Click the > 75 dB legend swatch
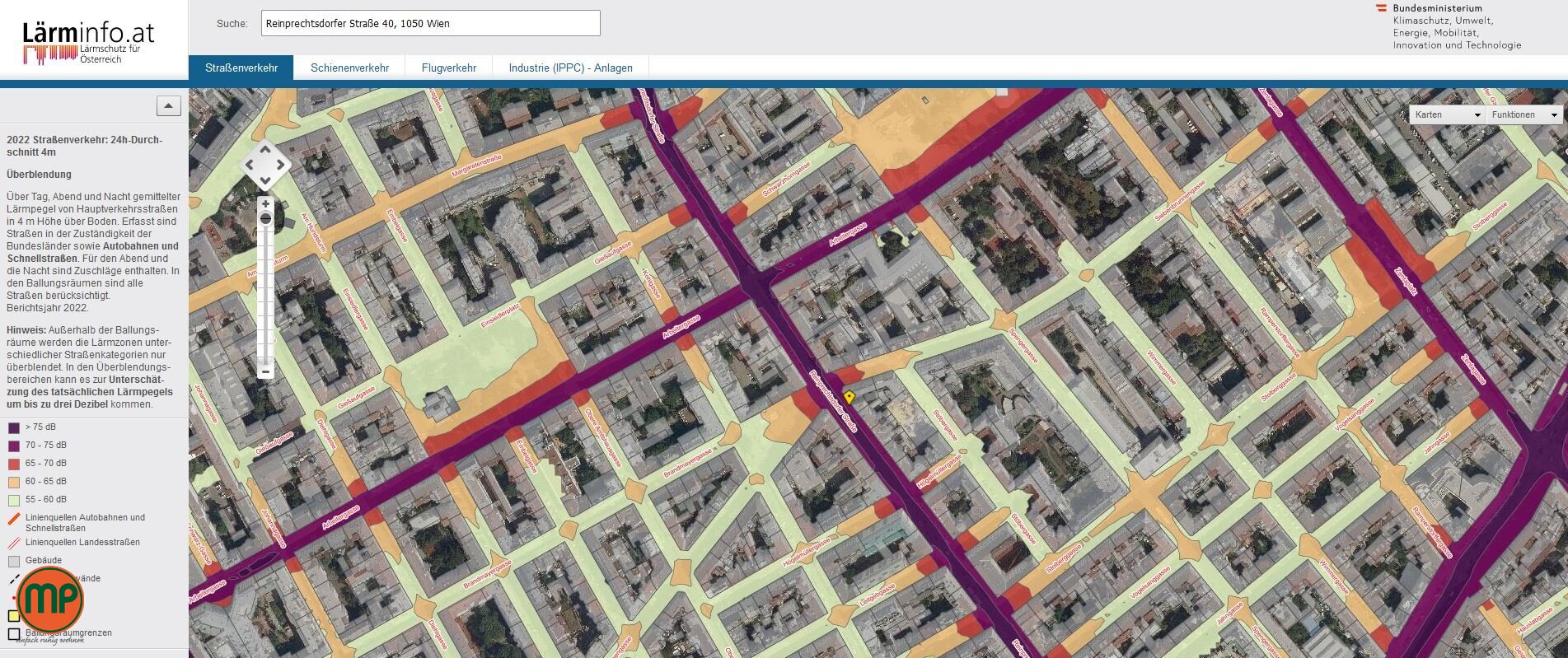This screenshot has height=658, width=1568. (14, 427)
